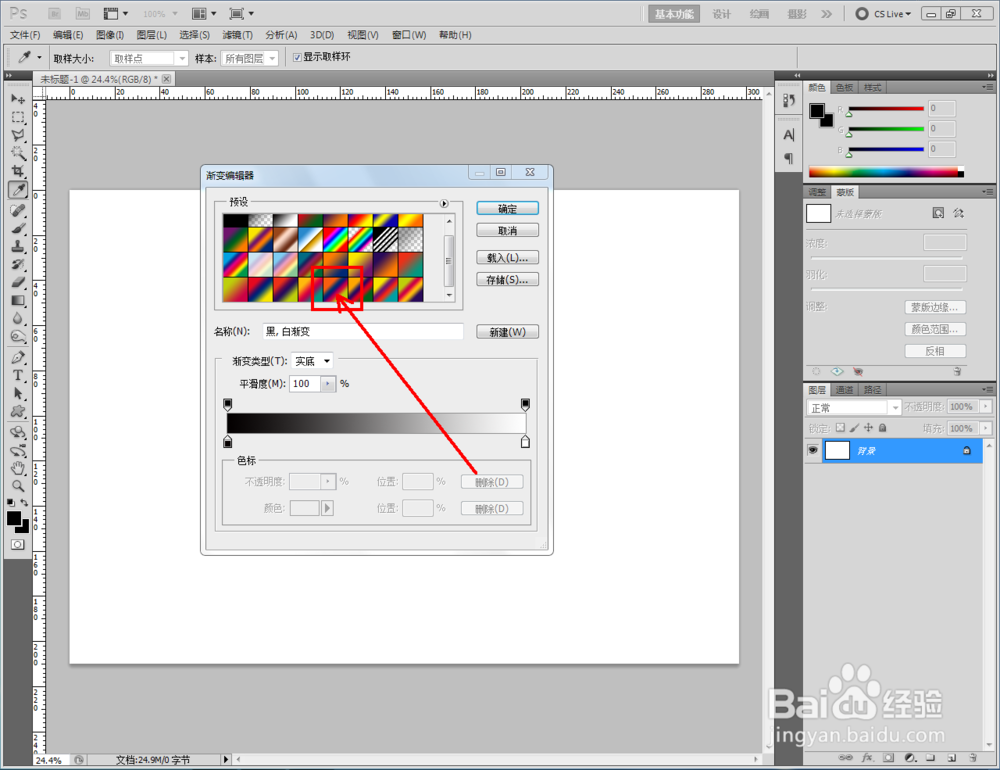Click the 存储(S)... button
Viewport: 1000px width, 770px height.
[508, 279]
